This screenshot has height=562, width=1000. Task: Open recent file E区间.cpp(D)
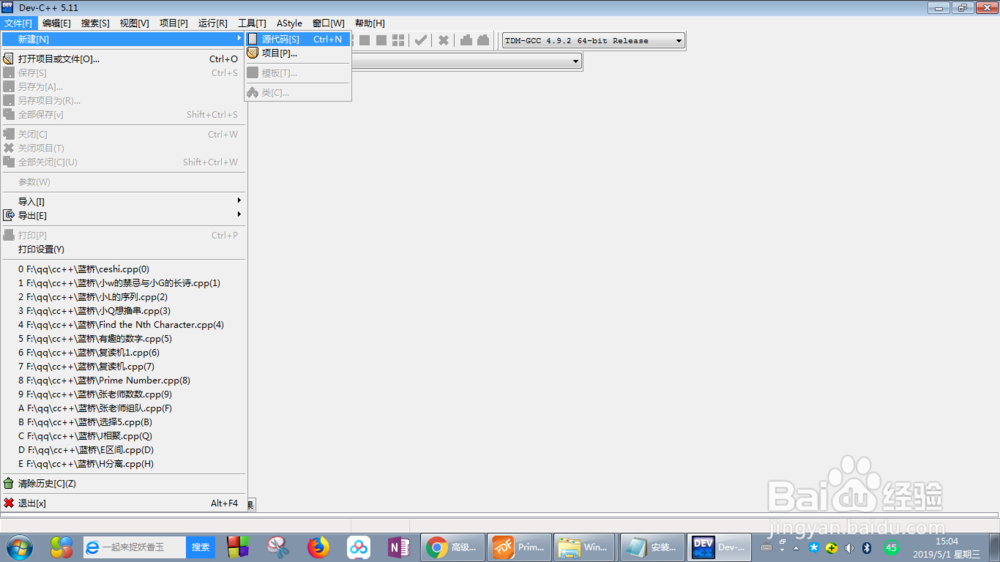point(123,450)
